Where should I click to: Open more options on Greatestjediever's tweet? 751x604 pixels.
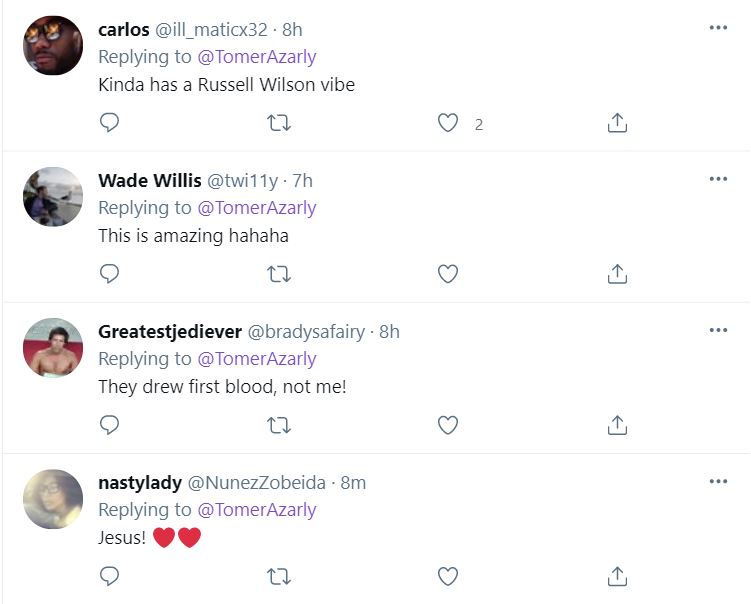click(718, 330)
